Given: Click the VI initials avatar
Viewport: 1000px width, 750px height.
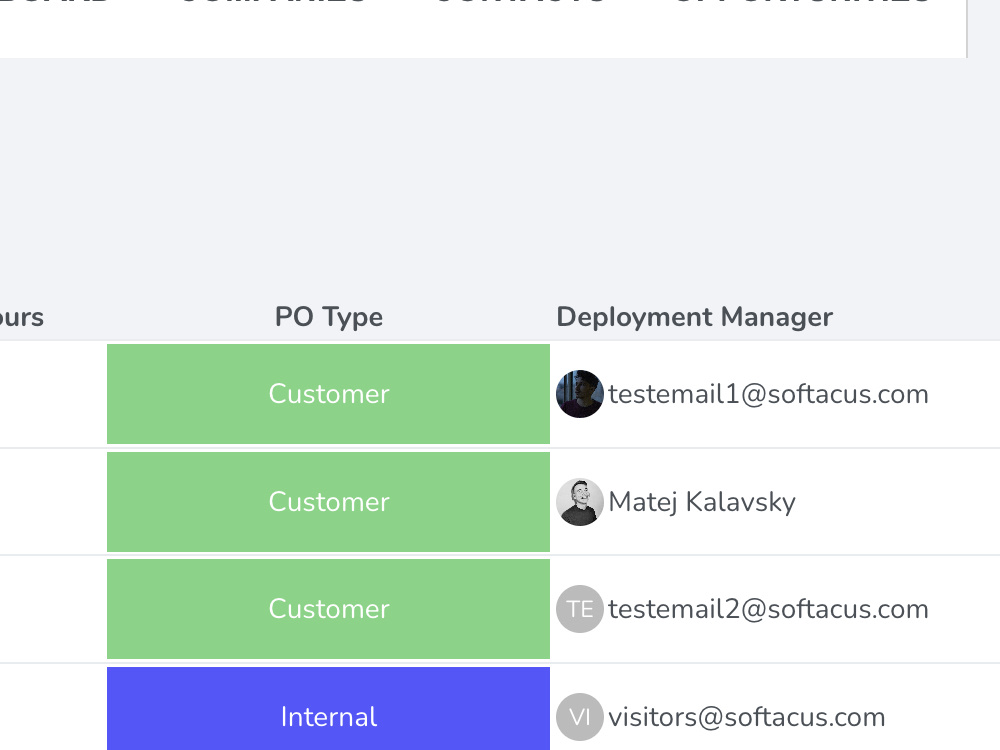Looking at the screenshot, I should [x=580, y=717].
